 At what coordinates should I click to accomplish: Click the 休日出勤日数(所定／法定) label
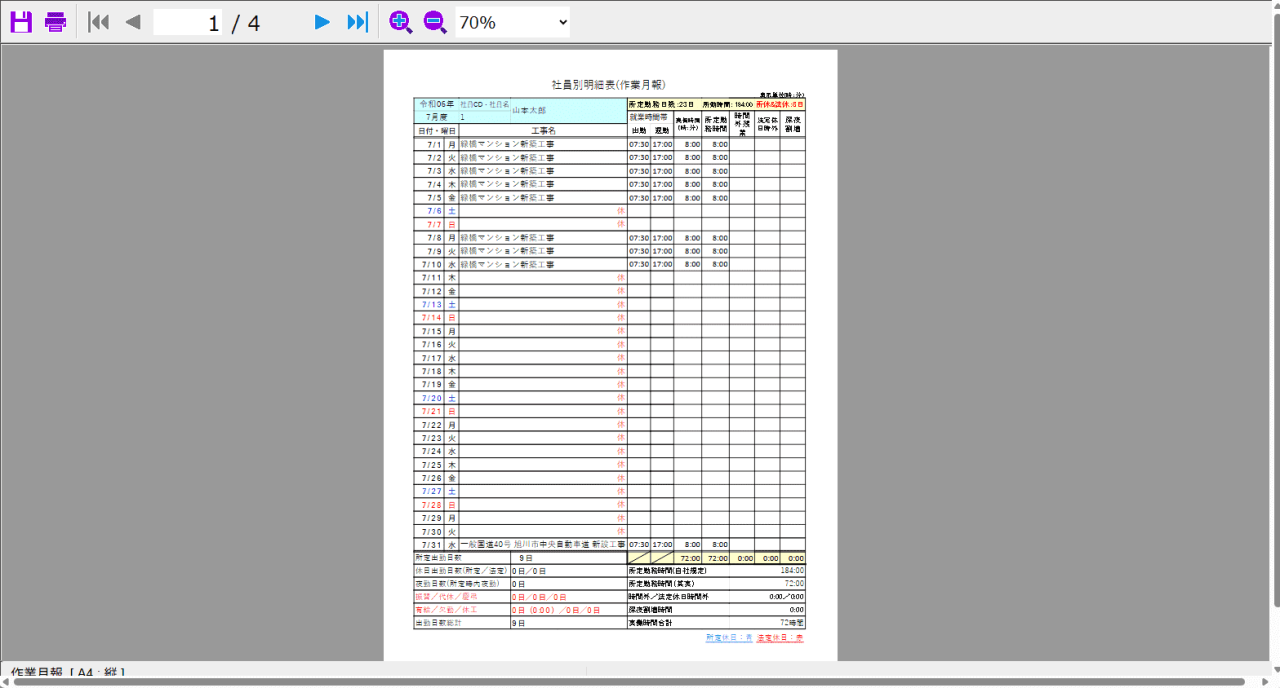pyautogui.click(x=461, y=570)
